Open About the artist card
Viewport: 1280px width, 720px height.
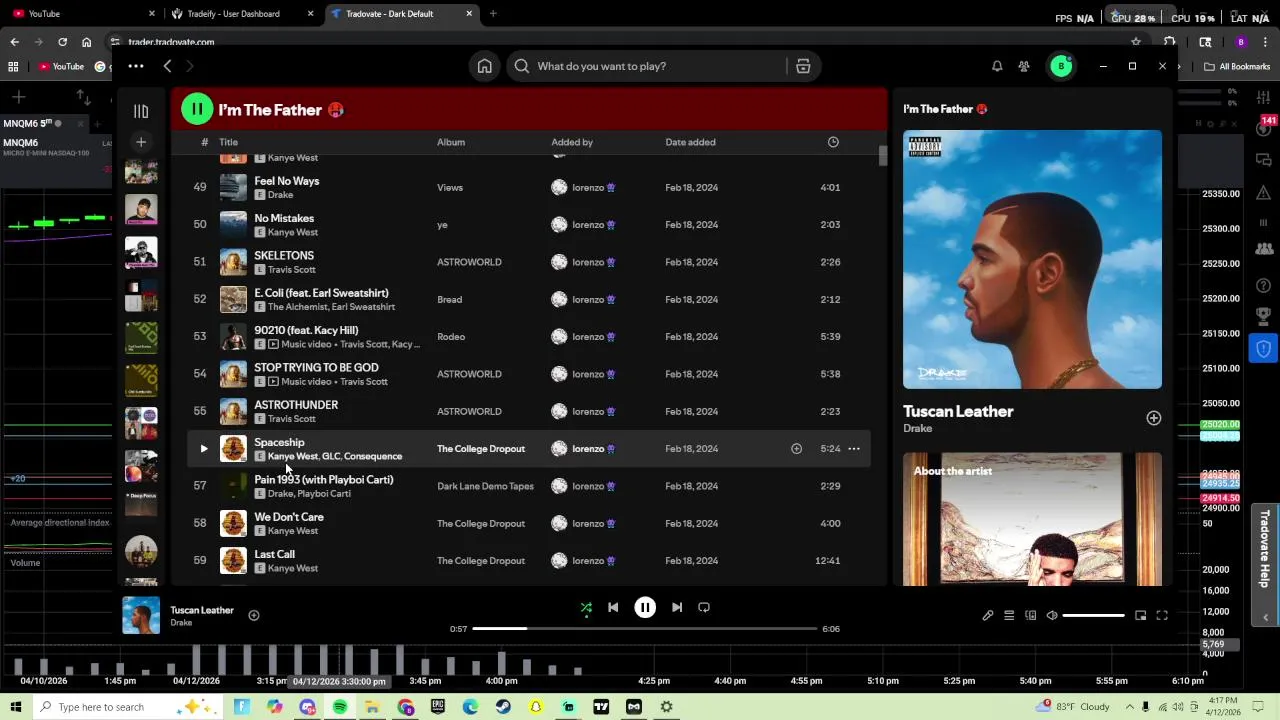1032,519
